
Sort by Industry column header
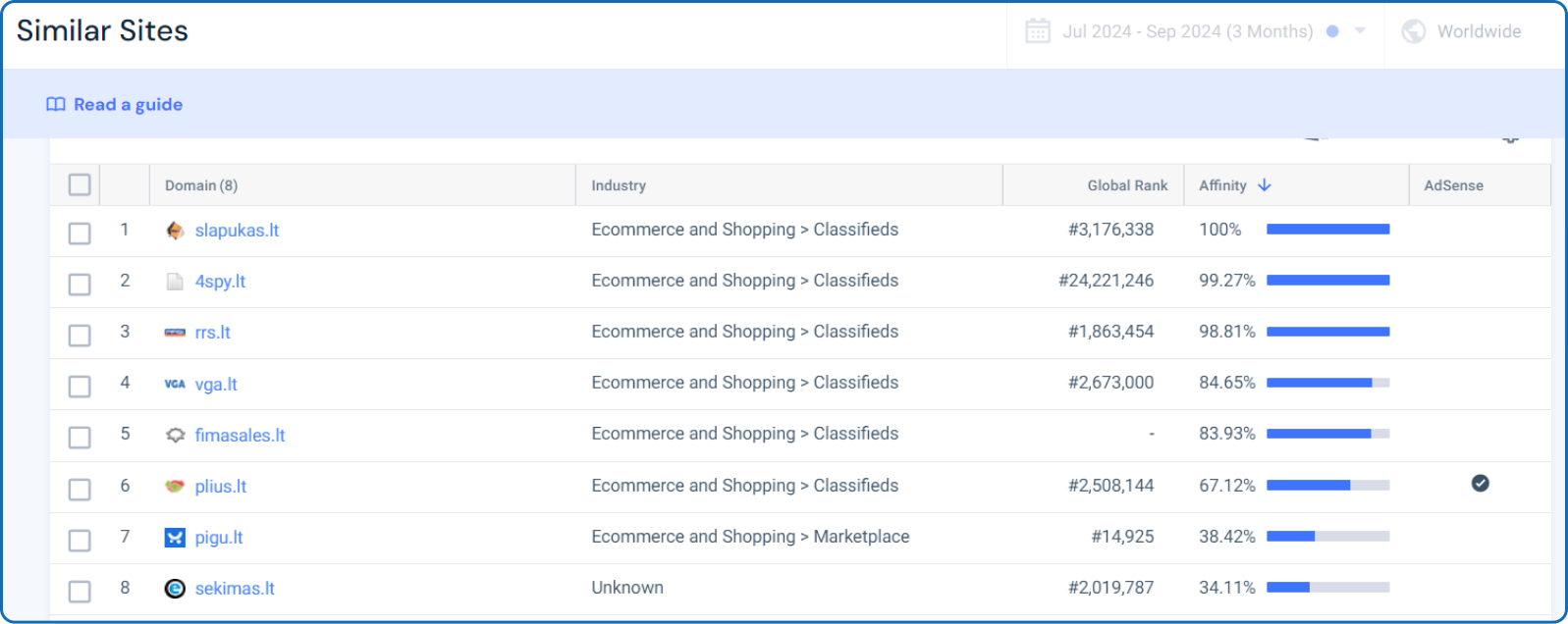[619, 185]
